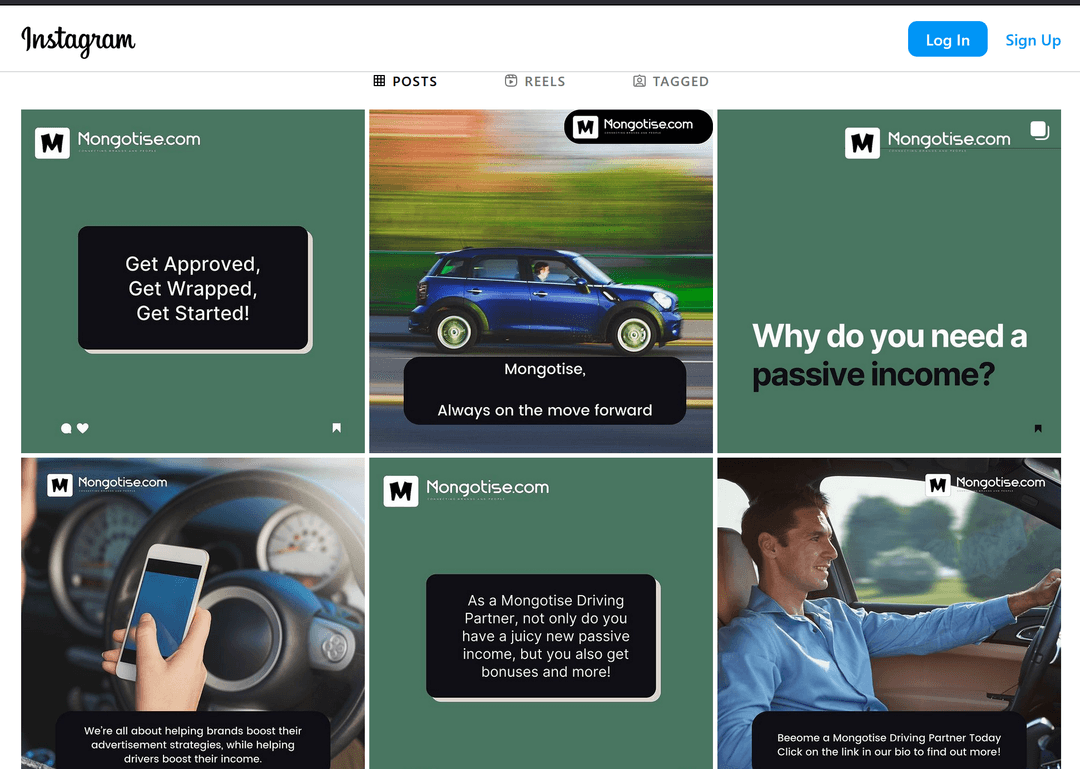1080x769 pixels.
Task: Switch to the POSTS tab
Action: tap(405, 82)
